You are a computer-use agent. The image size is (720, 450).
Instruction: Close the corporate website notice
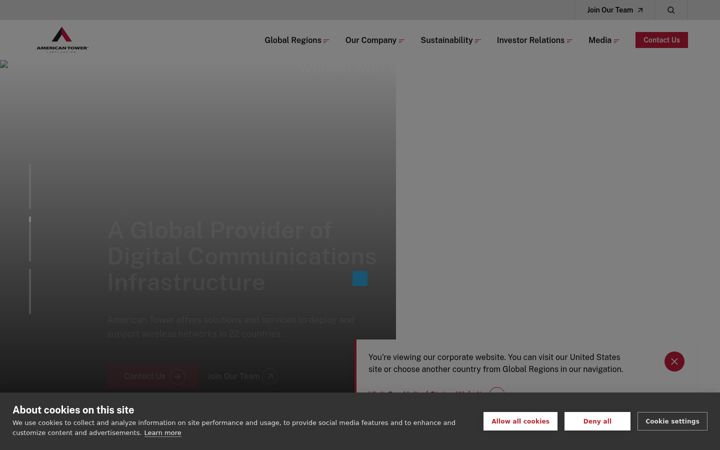[674, 361]
